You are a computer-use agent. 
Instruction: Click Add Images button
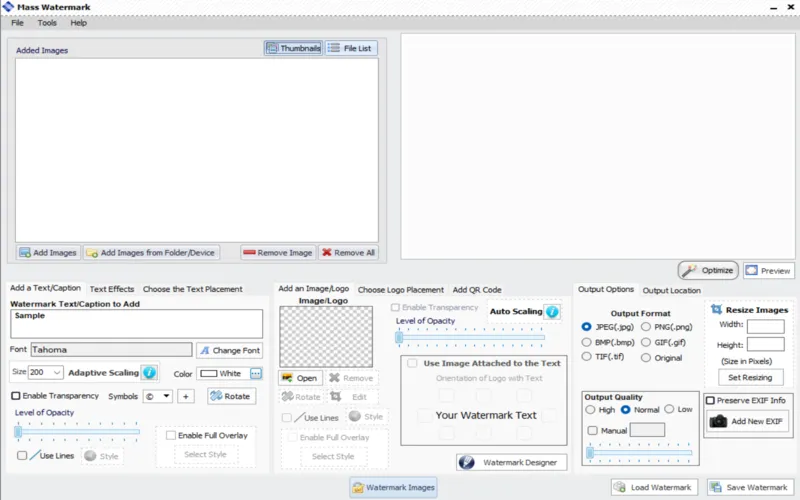coord(48,253)
